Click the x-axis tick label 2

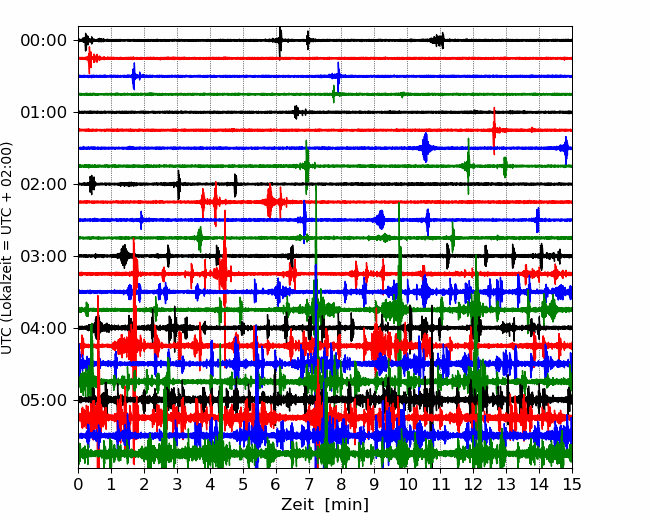coord(144,484)
